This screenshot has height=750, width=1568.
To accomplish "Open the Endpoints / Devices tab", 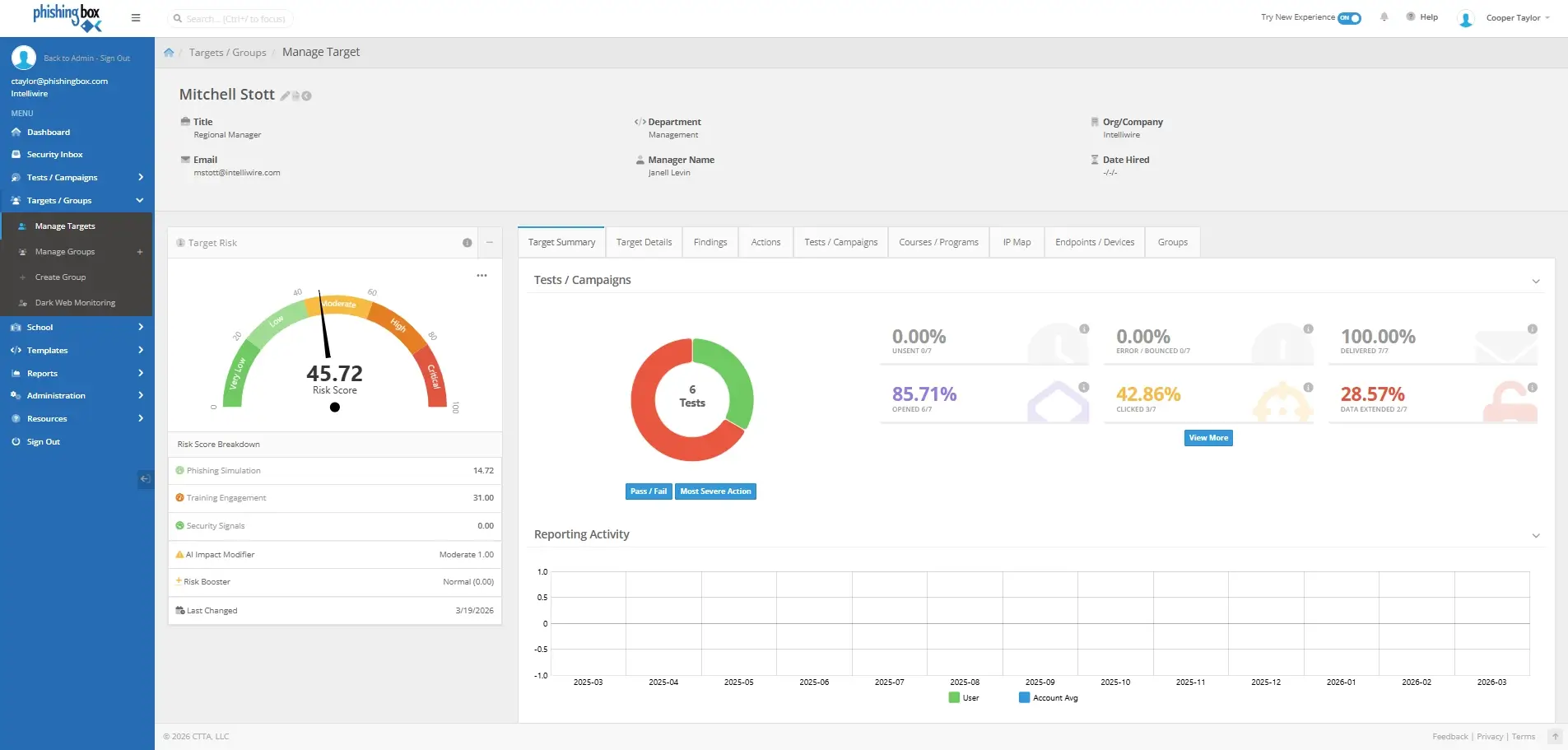I will point(1094,243).
